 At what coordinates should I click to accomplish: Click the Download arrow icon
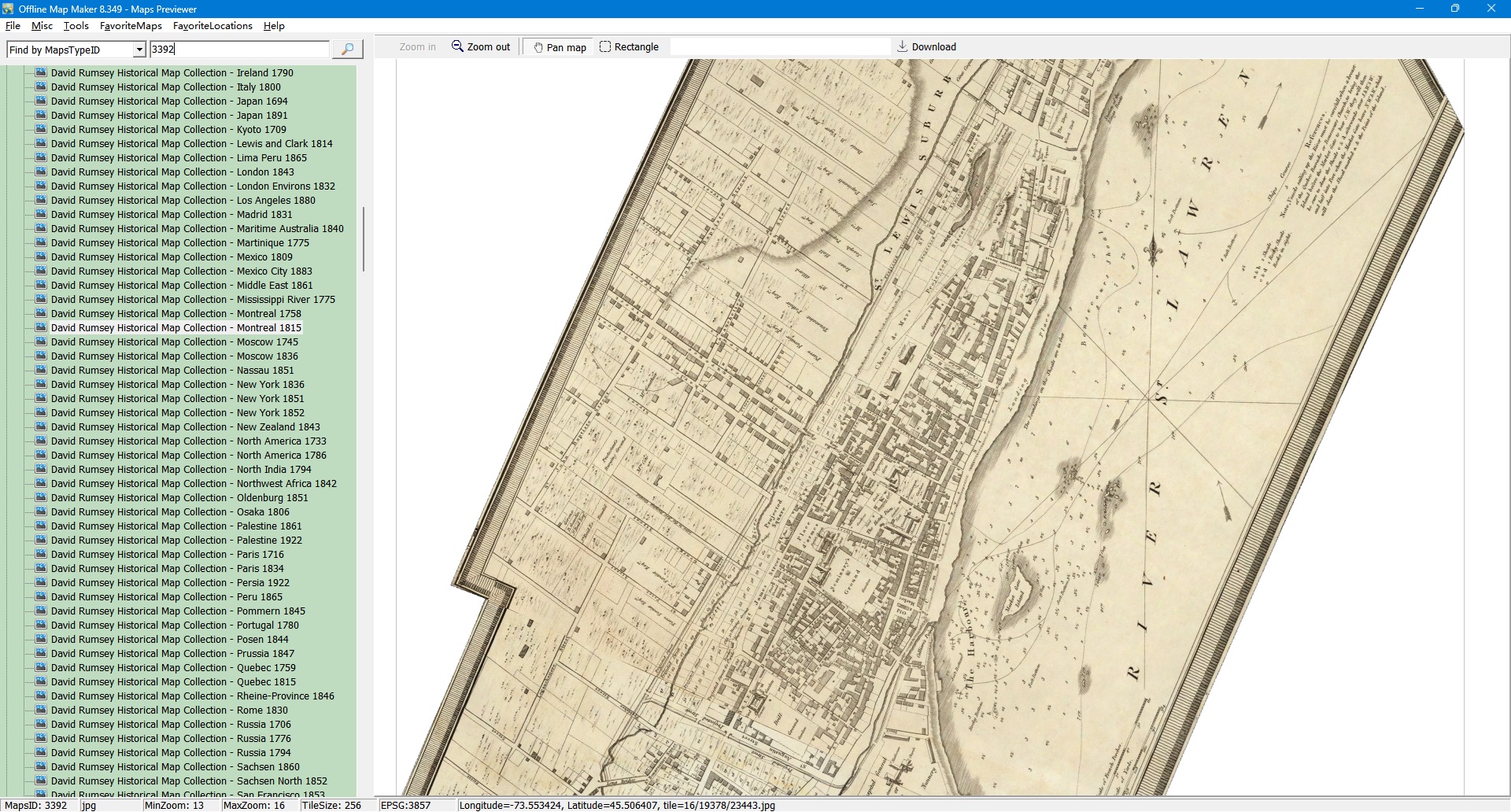click(x=902, y=46)
